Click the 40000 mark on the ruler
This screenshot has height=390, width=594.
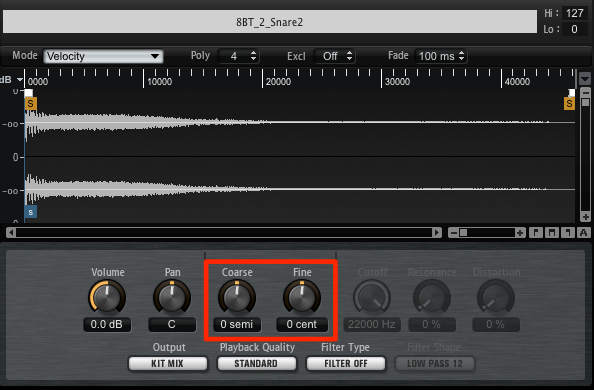click(x=517, y=81)
